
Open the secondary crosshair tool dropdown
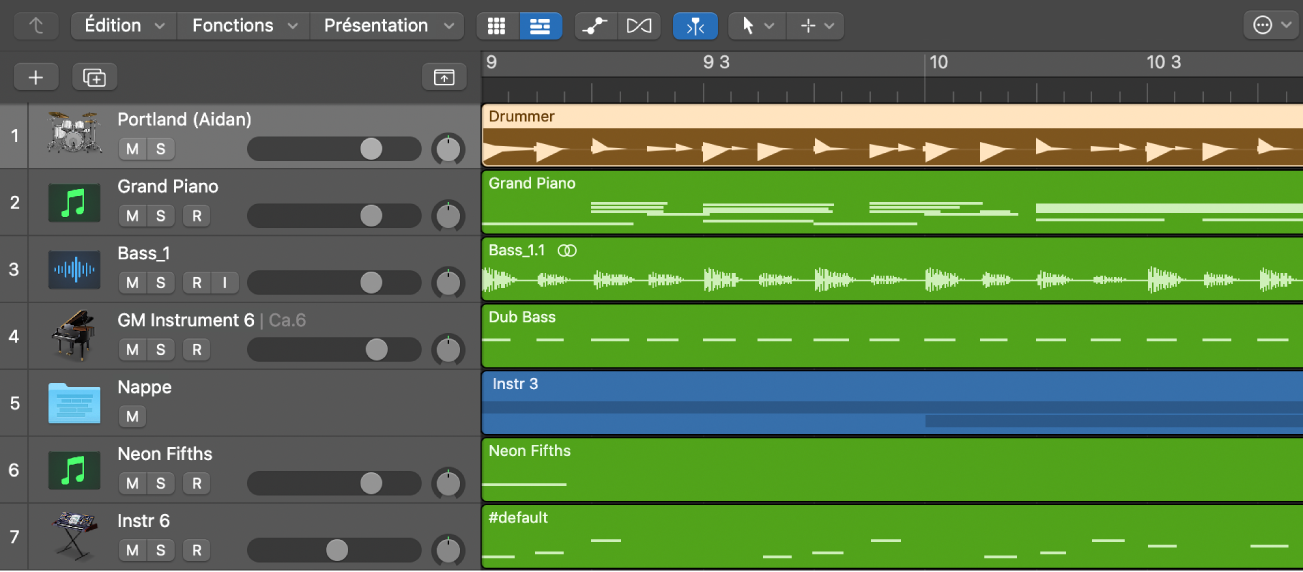tap(815, 25)
